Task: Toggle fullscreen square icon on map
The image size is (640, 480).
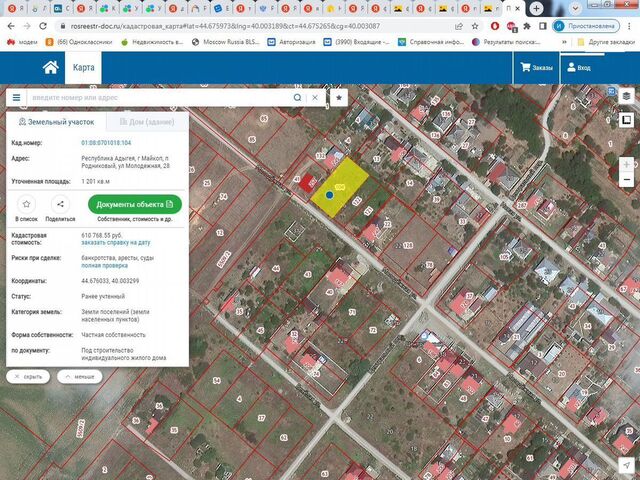Action: [x=627, y=120]
